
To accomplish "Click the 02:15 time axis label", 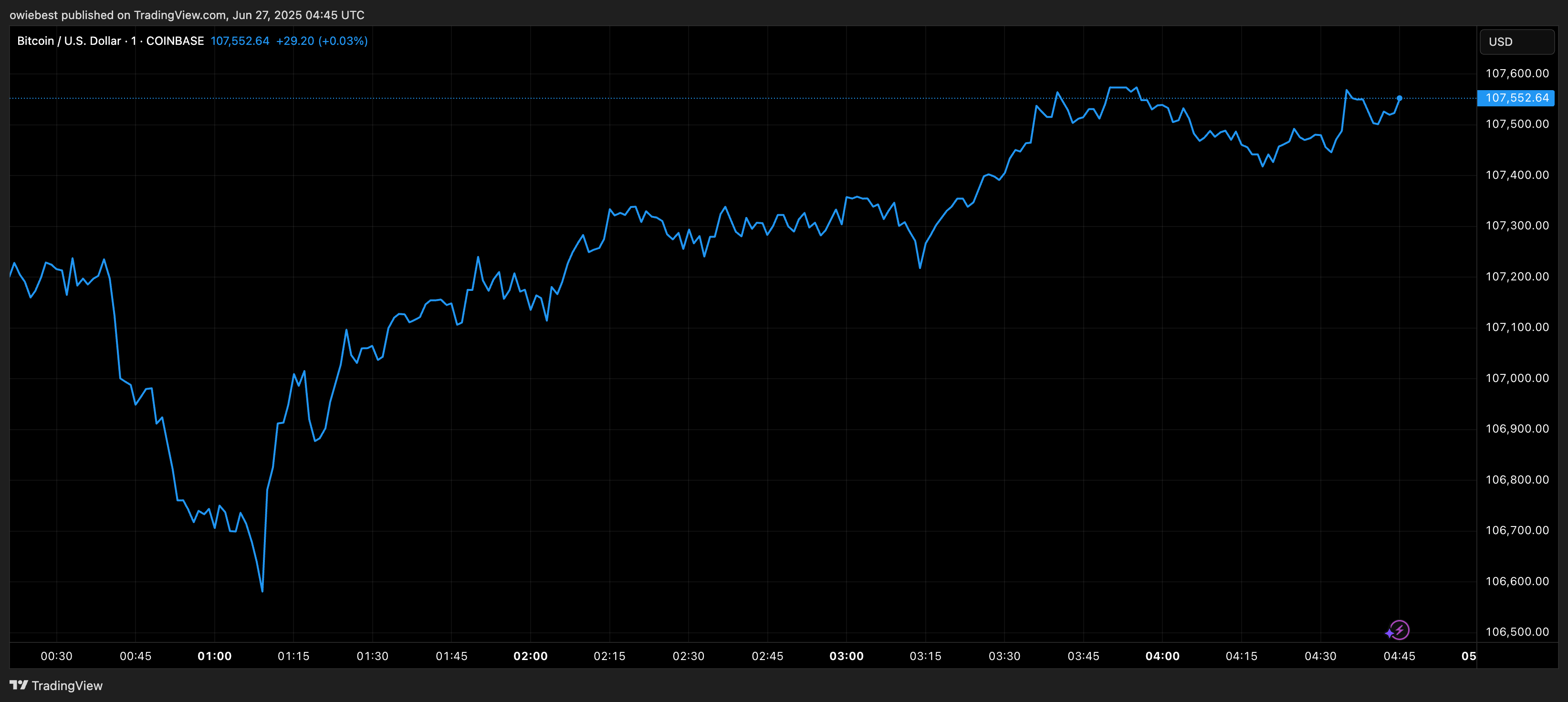I will pyautogui.click(x=609, y=656).
